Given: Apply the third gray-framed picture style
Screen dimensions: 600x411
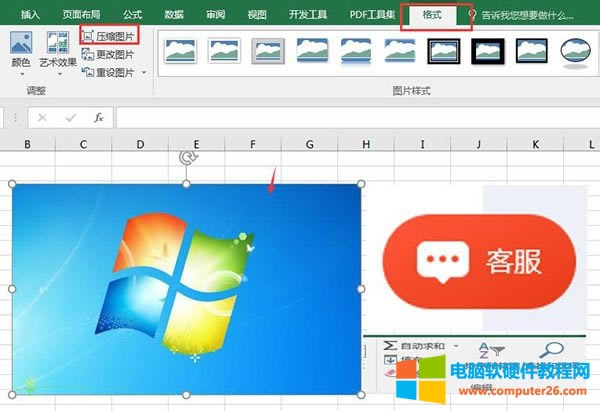Looking at the screenshot, I should point(268,51).
